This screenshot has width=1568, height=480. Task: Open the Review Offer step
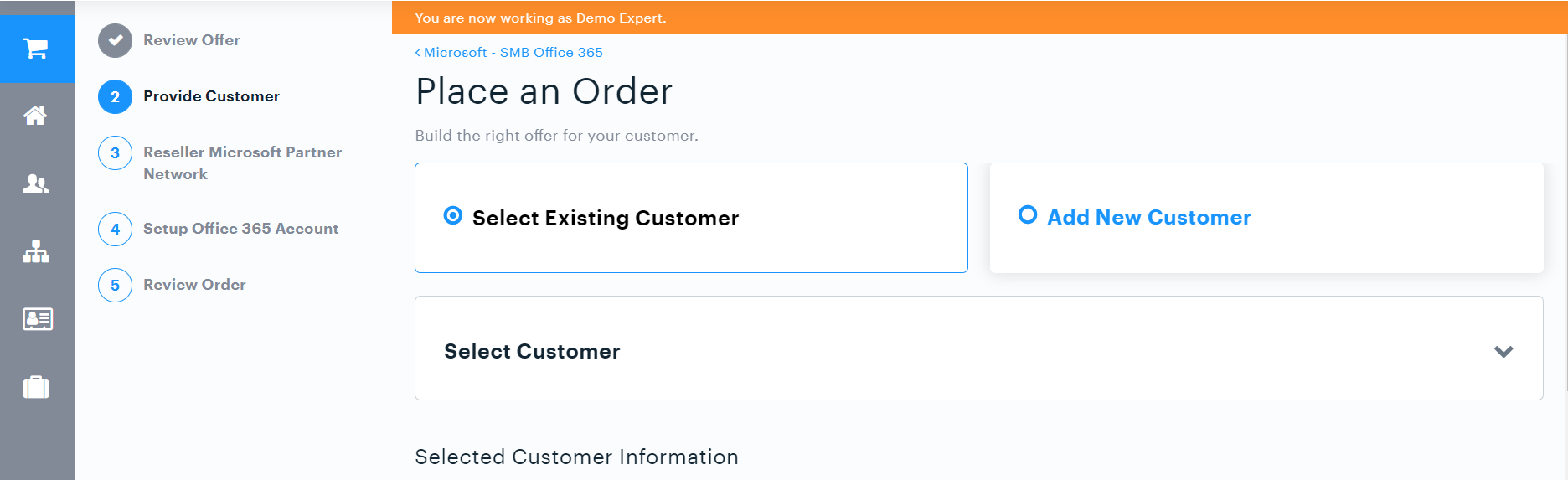(x=192, y=40)
